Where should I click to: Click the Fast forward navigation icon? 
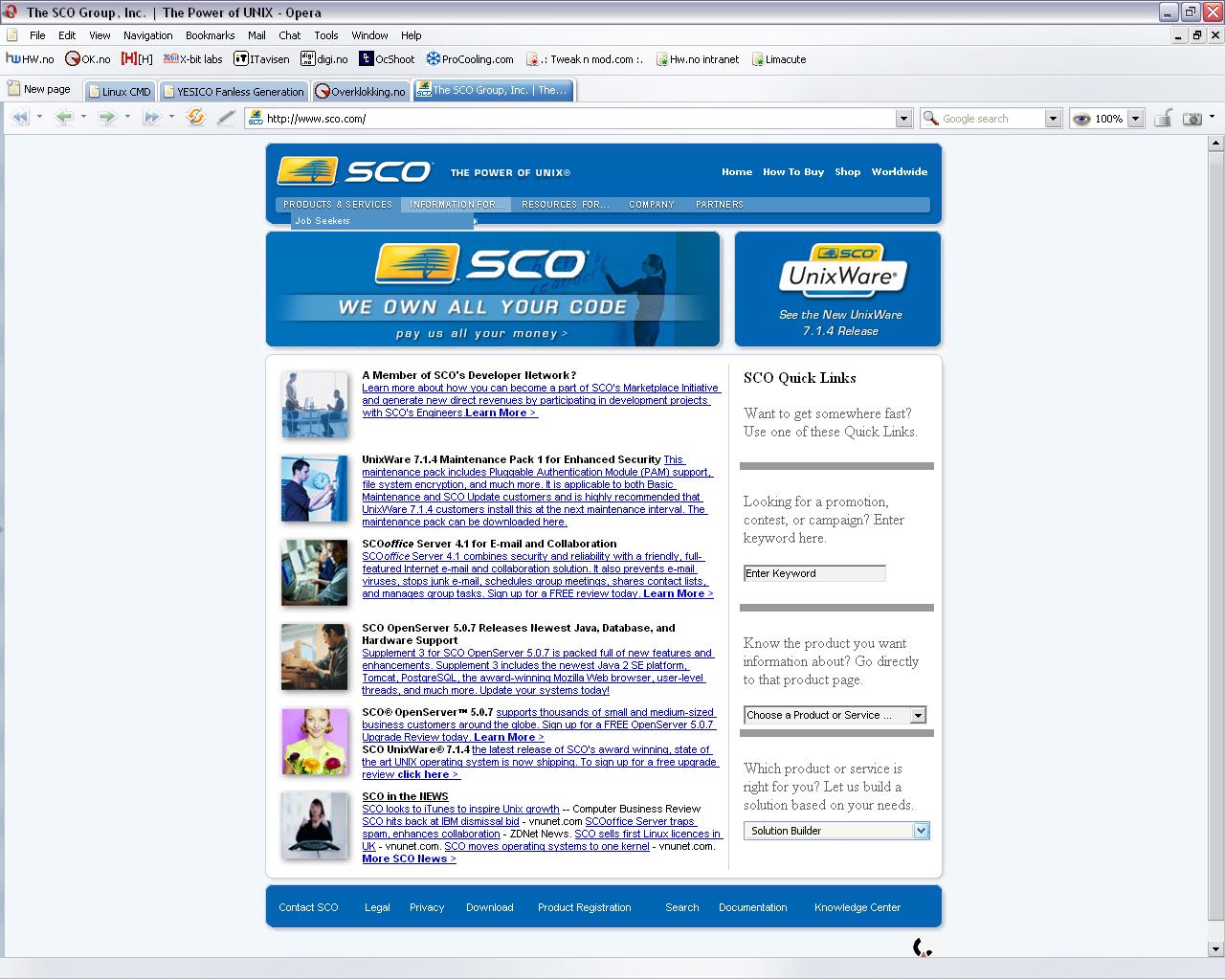151,118
